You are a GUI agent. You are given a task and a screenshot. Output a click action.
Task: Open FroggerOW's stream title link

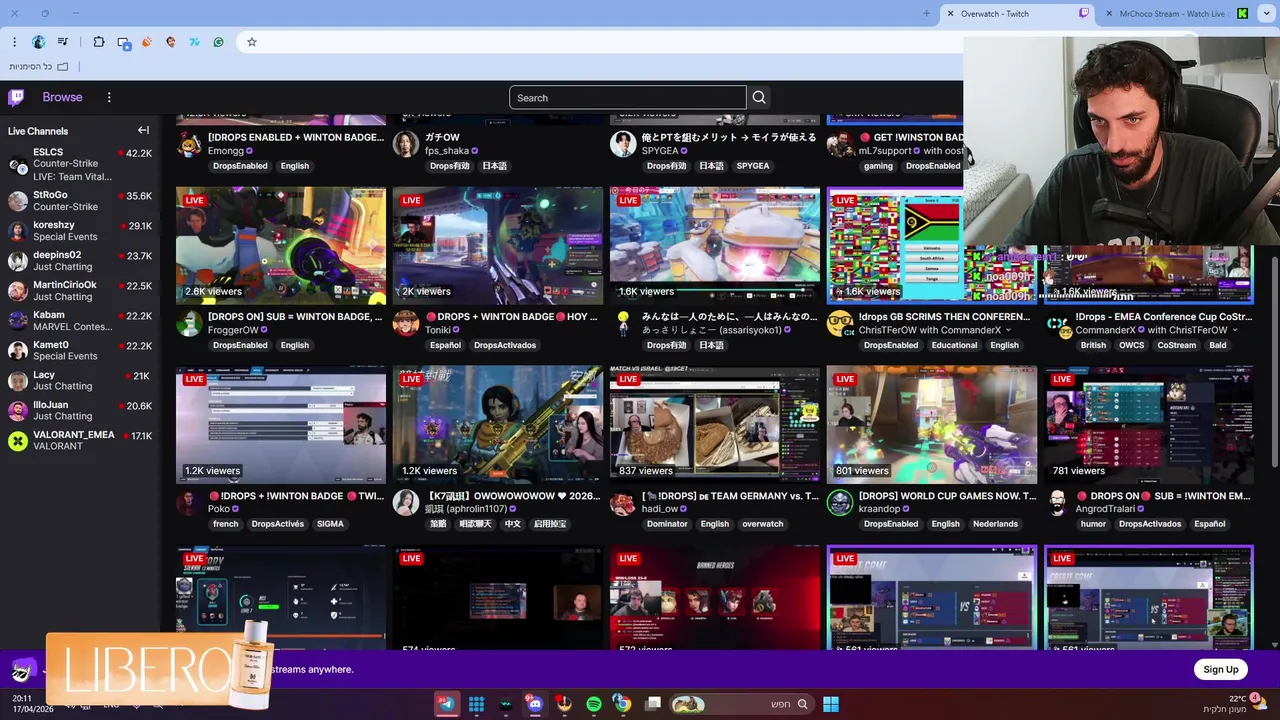(x=295, y=317)
